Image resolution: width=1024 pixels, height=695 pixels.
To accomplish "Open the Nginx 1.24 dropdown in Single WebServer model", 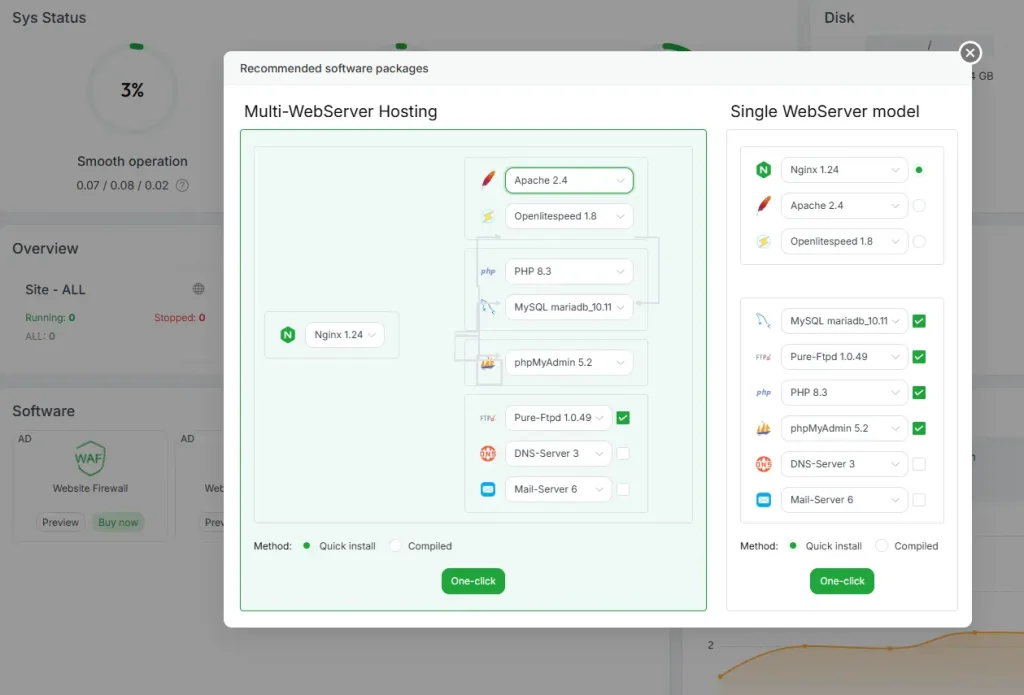I will pos(844,170).
